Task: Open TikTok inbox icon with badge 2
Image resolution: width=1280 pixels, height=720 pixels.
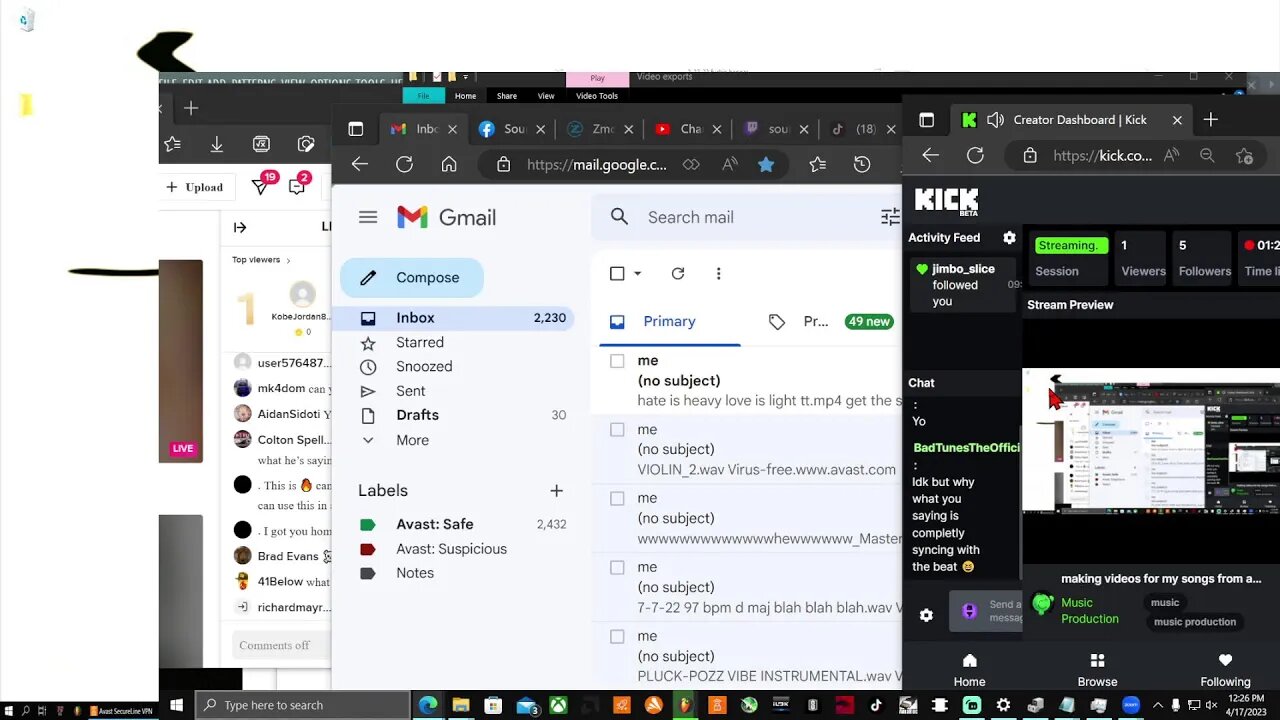Action: (298, 186)
